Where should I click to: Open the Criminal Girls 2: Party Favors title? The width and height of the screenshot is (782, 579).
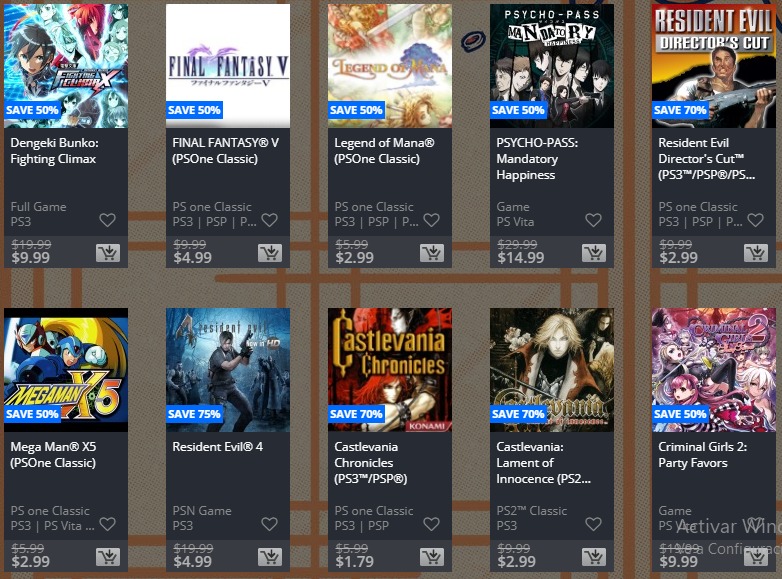pyautogui.click(x=703, y=454)
